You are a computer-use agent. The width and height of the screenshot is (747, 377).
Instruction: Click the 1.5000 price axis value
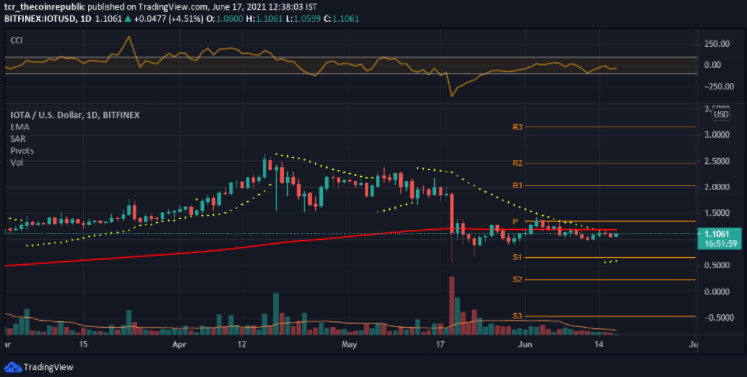(717, 213)
